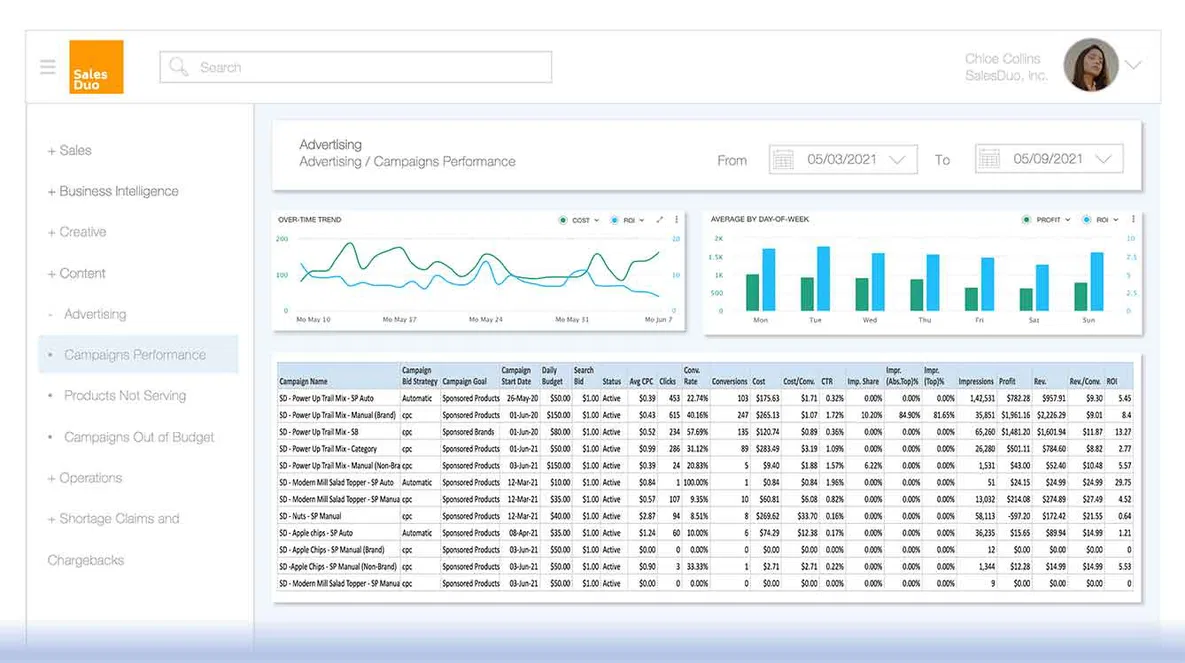Sort by the Clicks column header
This screenshot has height=663, width=1185.
point(667,382)
